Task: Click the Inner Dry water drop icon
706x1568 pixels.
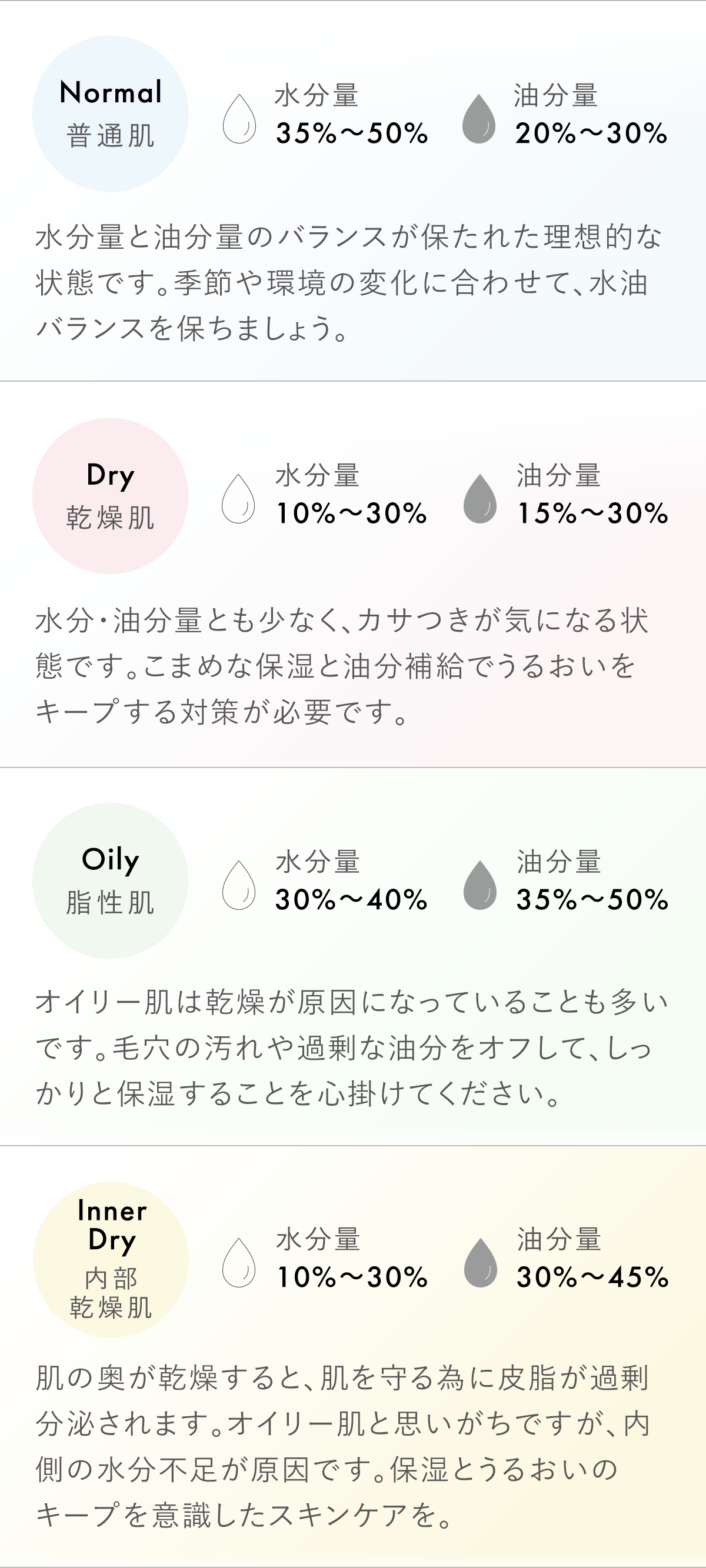Action: (x=239, y=1262)
